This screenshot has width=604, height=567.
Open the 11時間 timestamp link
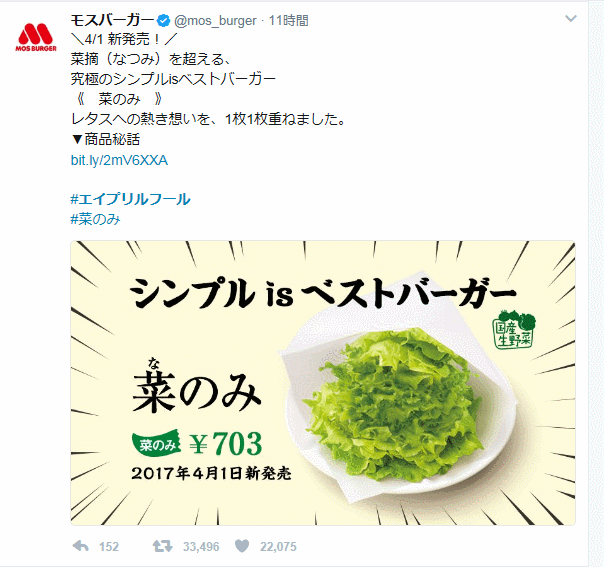(x=288, y=20)
